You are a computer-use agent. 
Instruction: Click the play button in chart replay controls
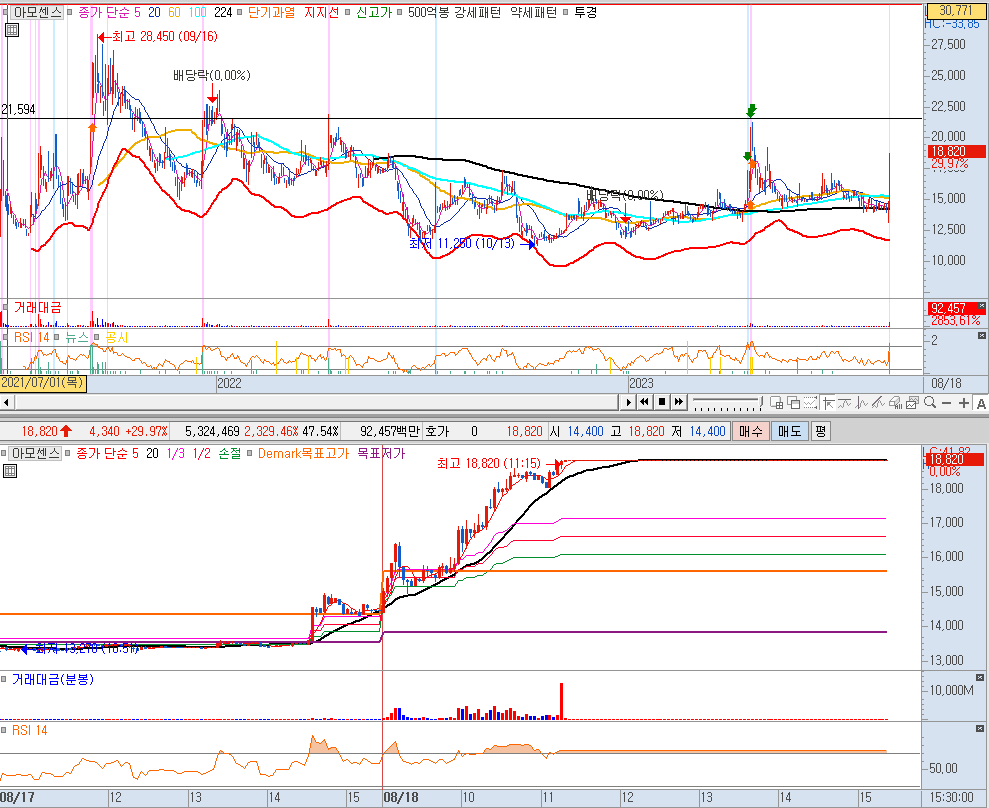click(x=628, y=402)
